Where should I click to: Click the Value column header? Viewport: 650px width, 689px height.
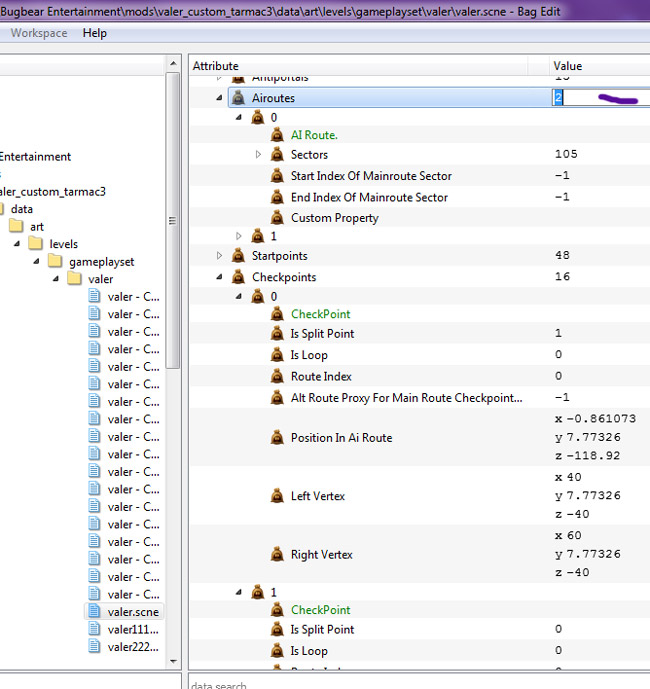pyautogui.click(x=599, y=66)
